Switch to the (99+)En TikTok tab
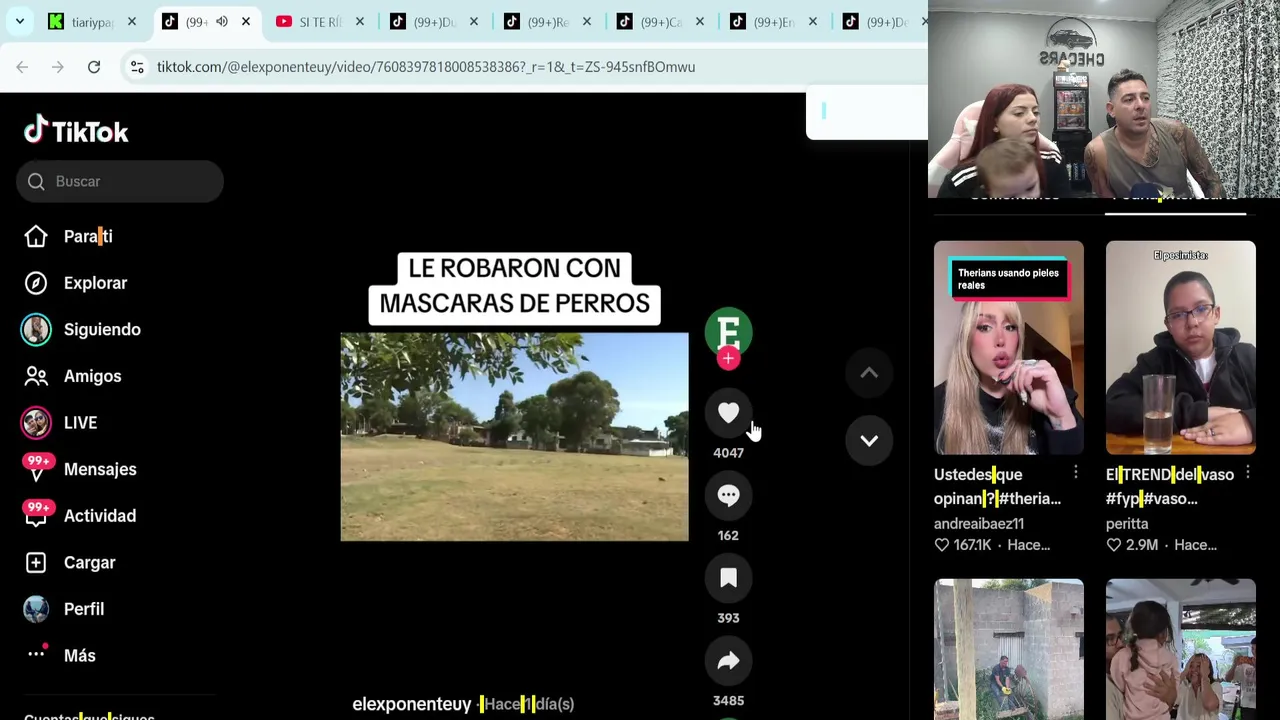The width and height of the screenshot is (1280, 720). [774, 21]
